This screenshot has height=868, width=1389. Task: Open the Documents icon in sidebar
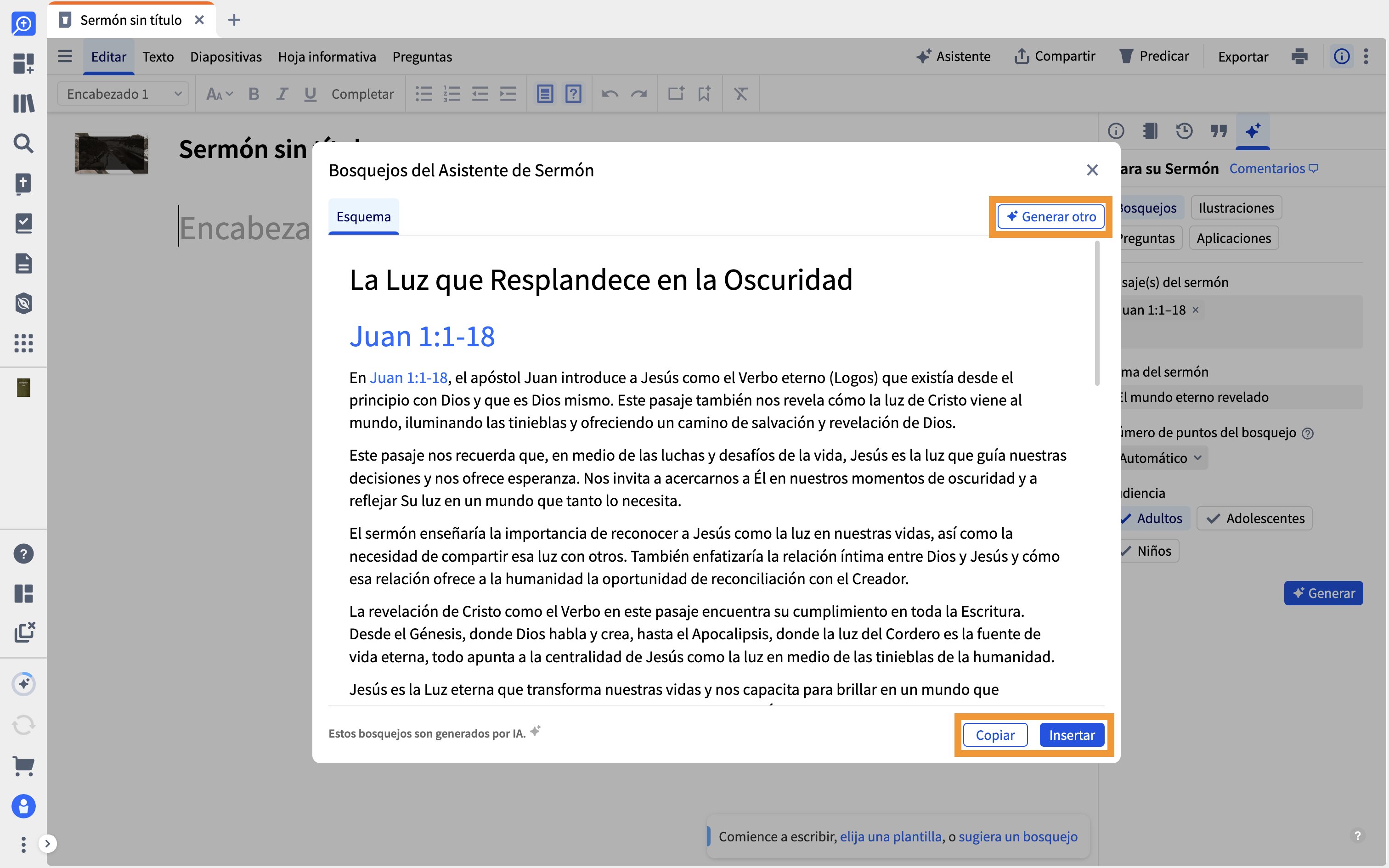click(x=23, y=264)
